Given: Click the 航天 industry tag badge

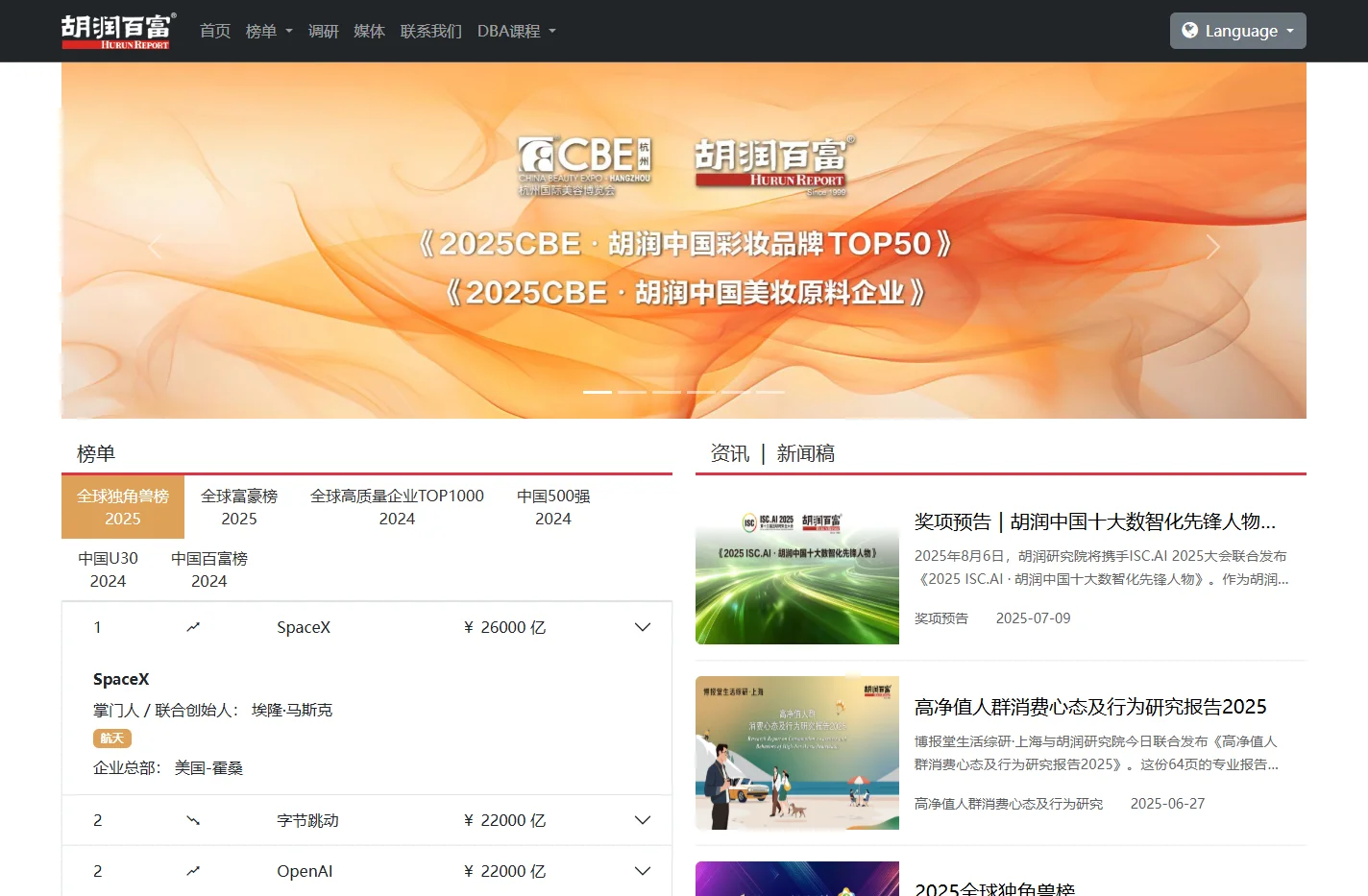Looking at the screenshot, I should coord(112,739).
